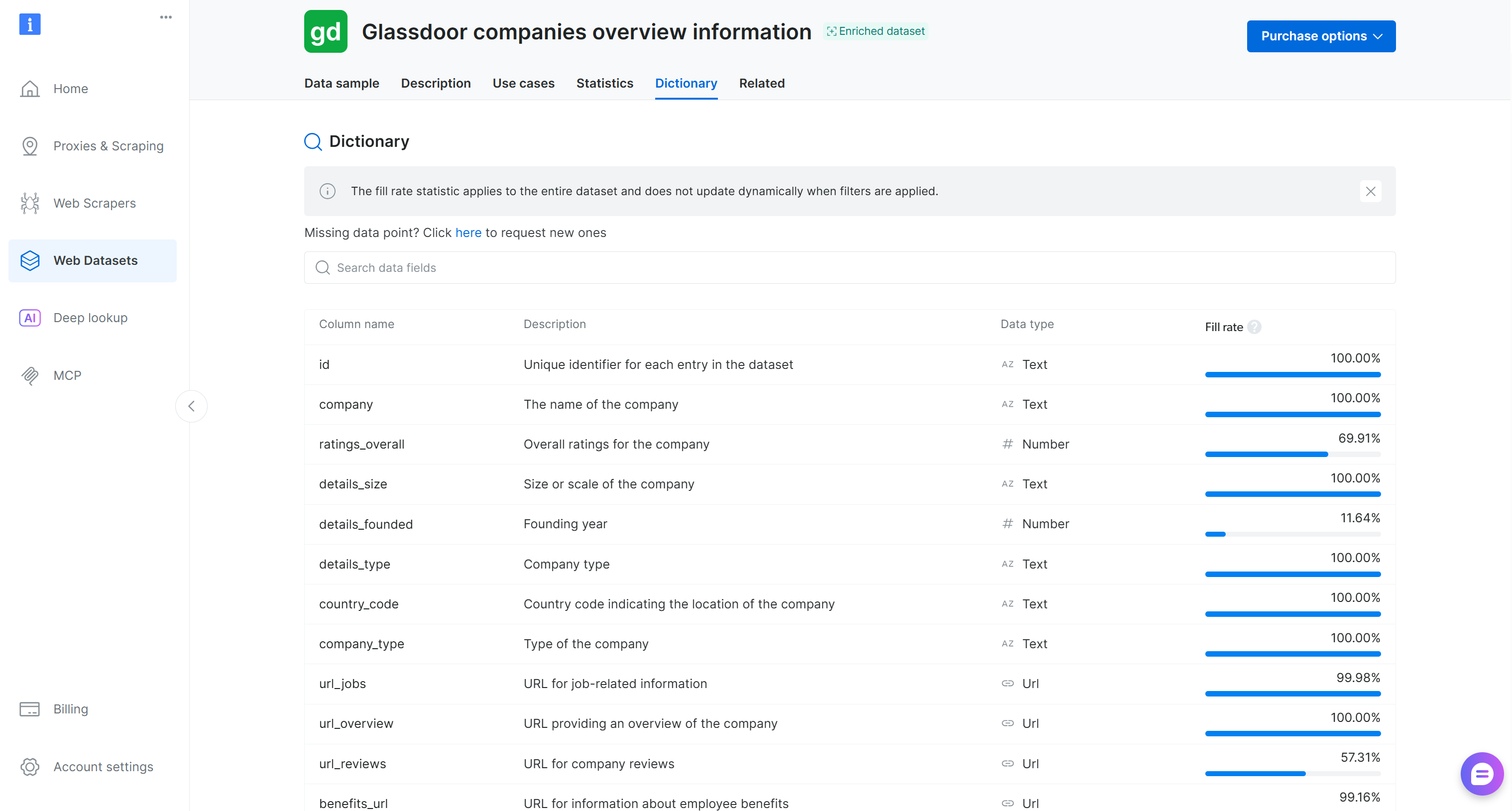Click the 'benefits_url' column name
This screenshot has width=1512, height=811.
pyautogui.click(x=353, y=804)
